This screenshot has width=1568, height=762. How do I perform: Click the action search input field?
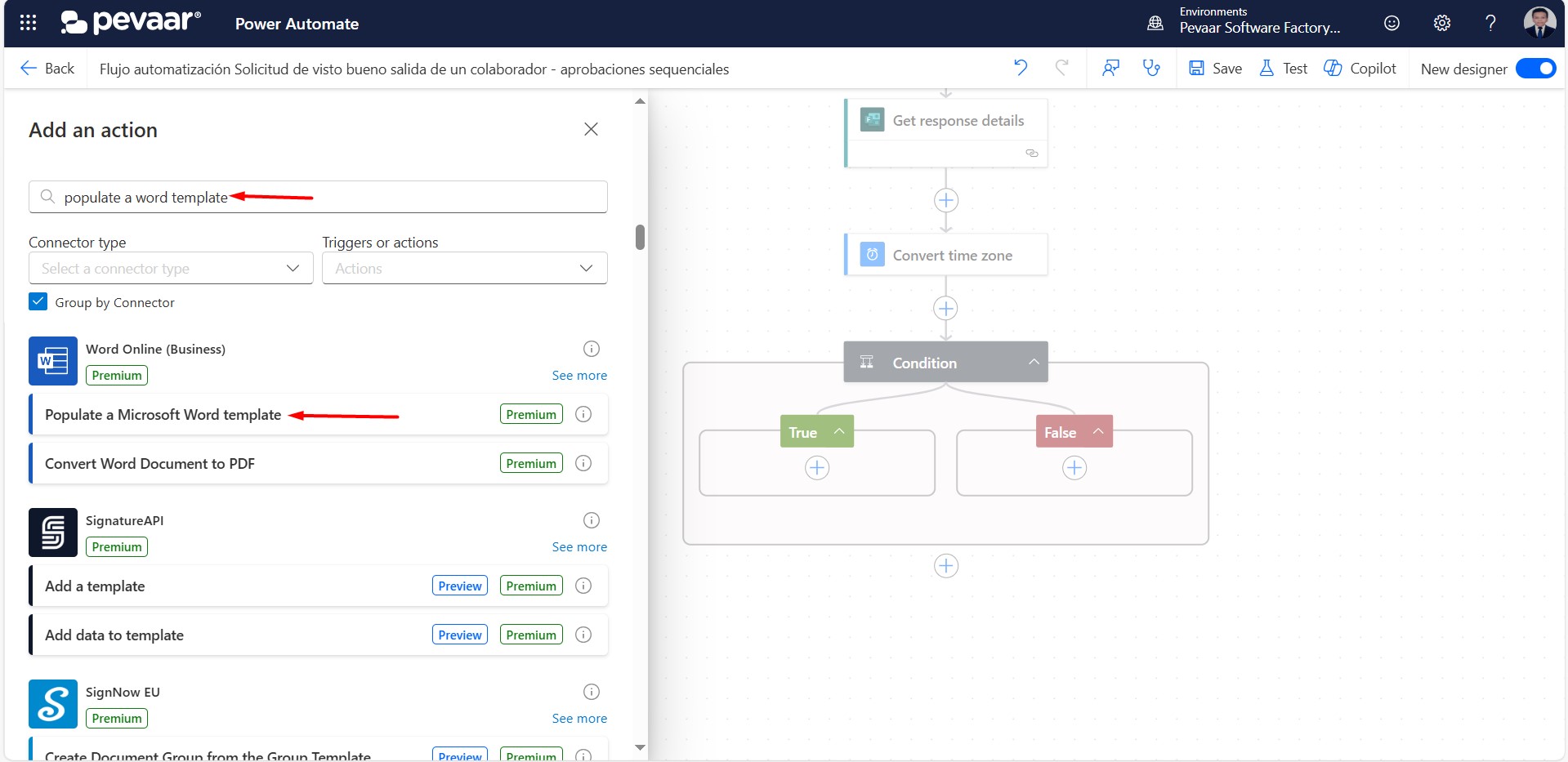point(318,197)
